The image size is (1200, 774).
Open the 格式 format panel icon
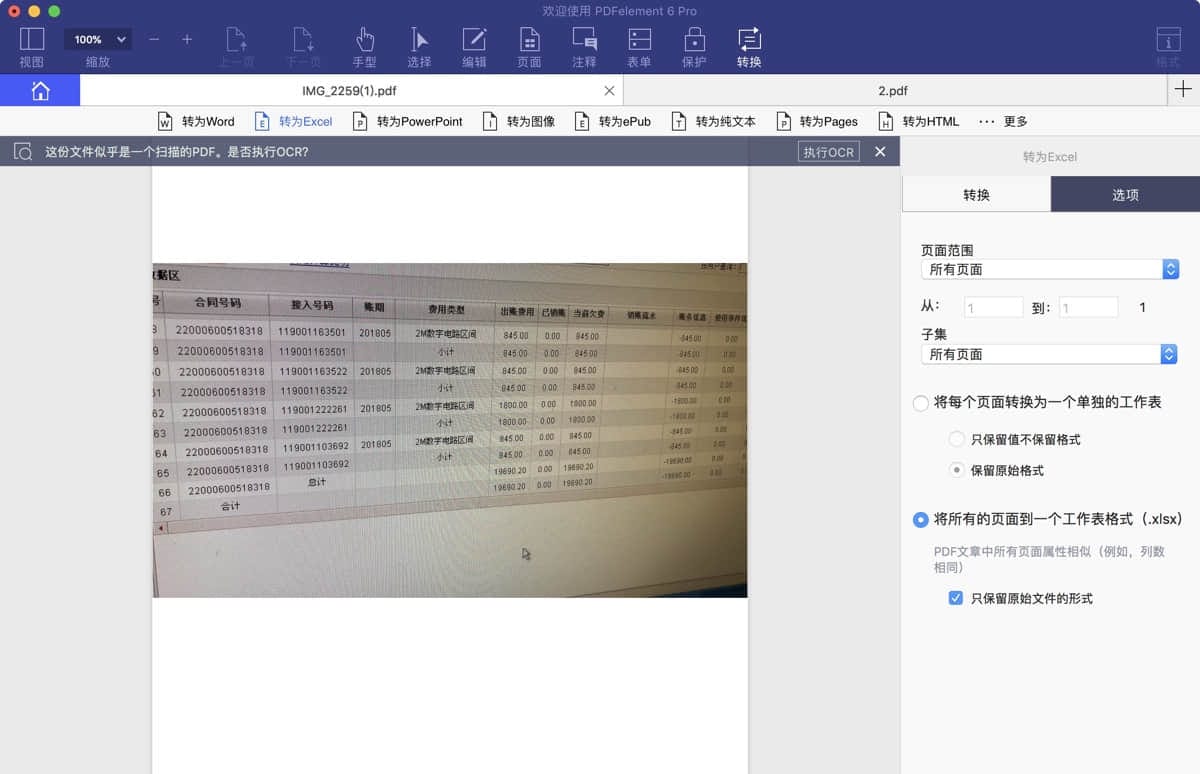point(1167,47)
